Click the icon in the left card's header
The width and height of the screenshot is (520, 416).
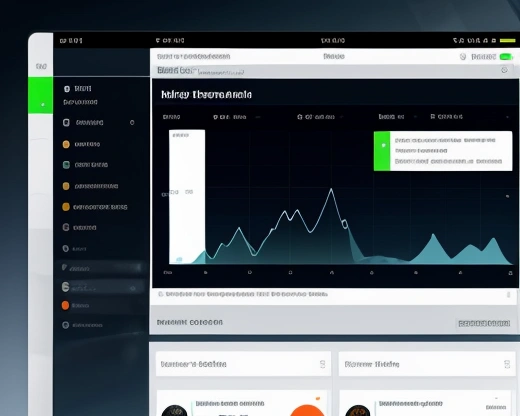pyautogui.click(x=322, y=364)
